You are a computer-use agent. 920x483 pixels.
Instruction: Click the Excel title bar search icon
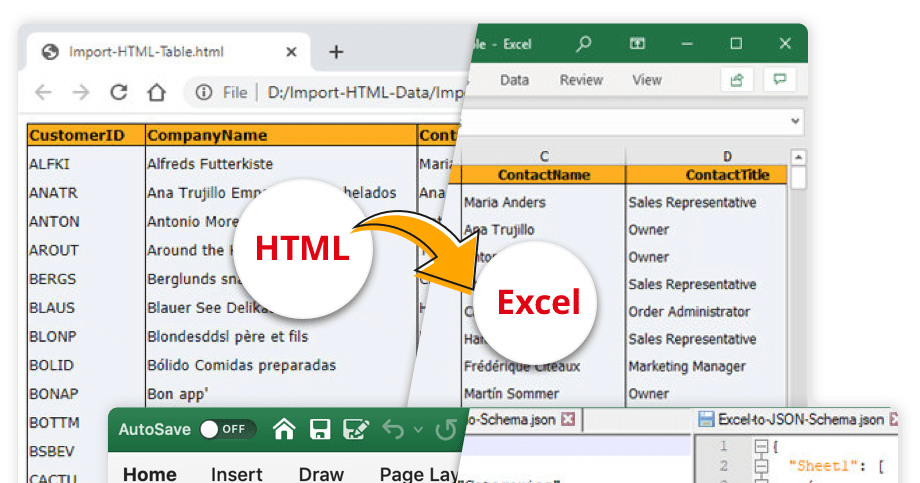click(583, 44)
